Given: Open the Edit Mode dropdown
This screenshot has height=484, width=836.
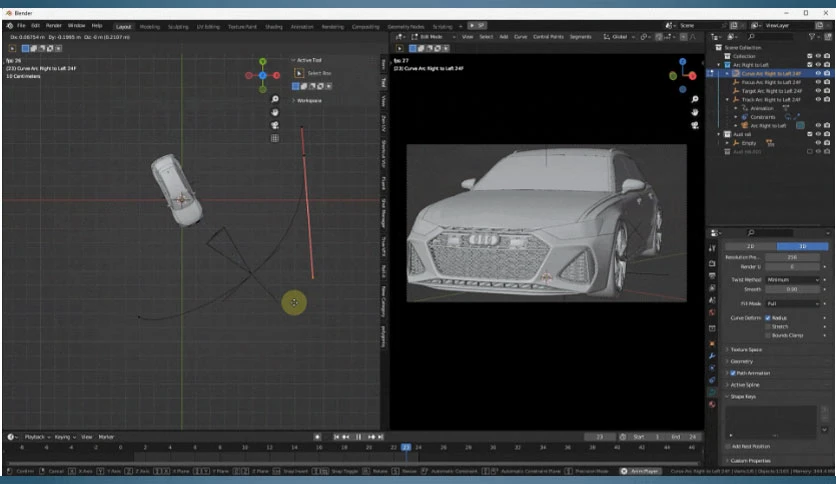Looking at the screenshot, I should pyautogui.click(x=433, y=37).
